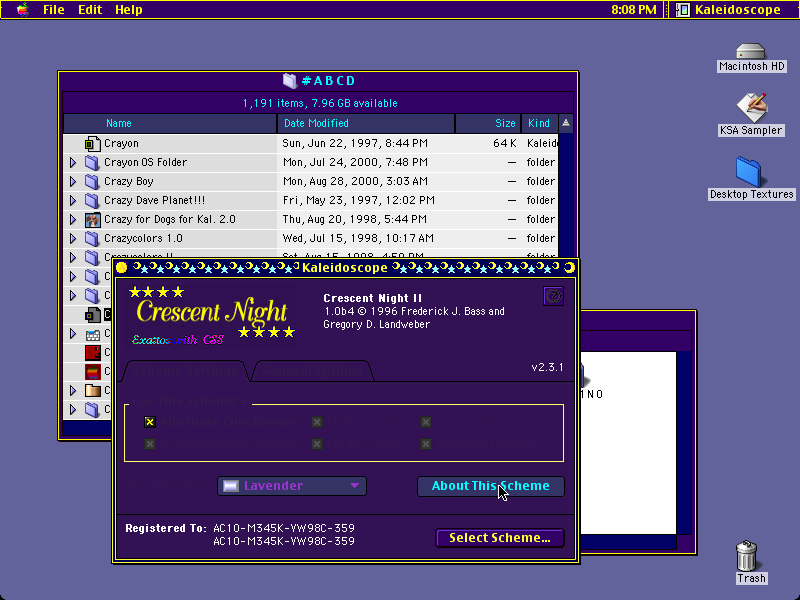Select the rainbow apple icon in the file list
The height and width of the screenshot is (600, 800).
pyautogui.click(x=92, y=371)
